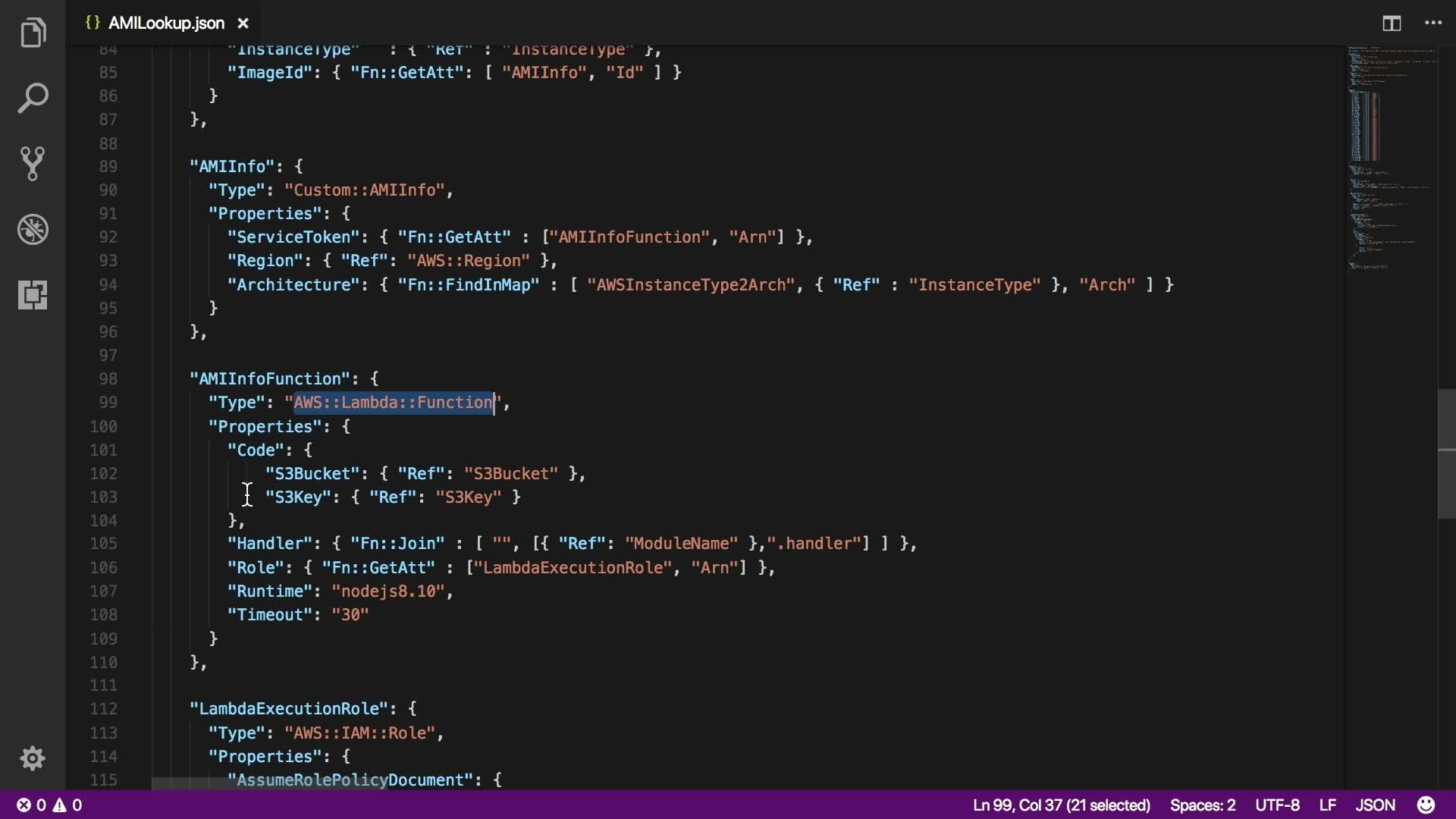Open the errors and warnings indicator

pyautogui.click(x=49, y=805)
